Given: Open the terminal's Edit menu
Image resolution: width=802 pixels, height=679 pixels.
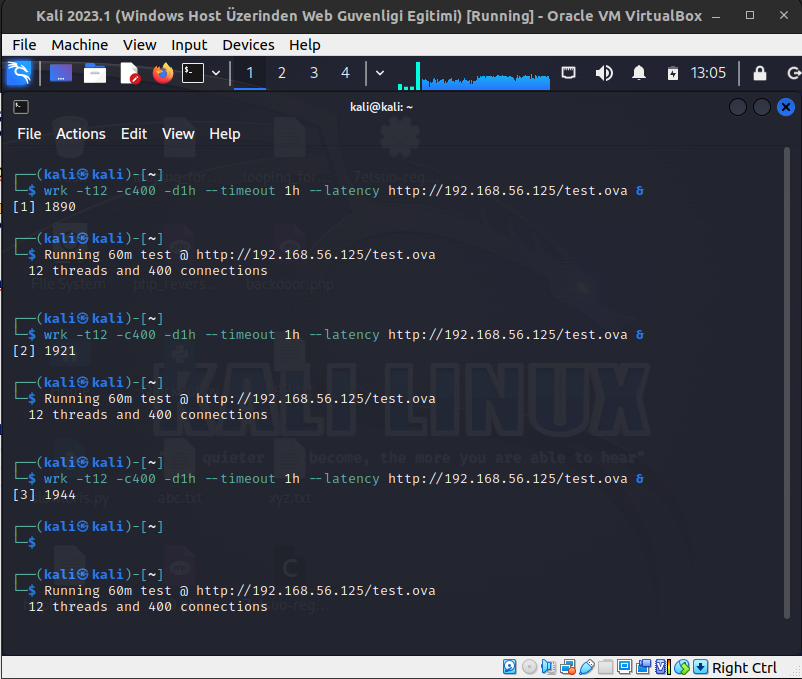Looking at the screenshot, I should 134,134.
